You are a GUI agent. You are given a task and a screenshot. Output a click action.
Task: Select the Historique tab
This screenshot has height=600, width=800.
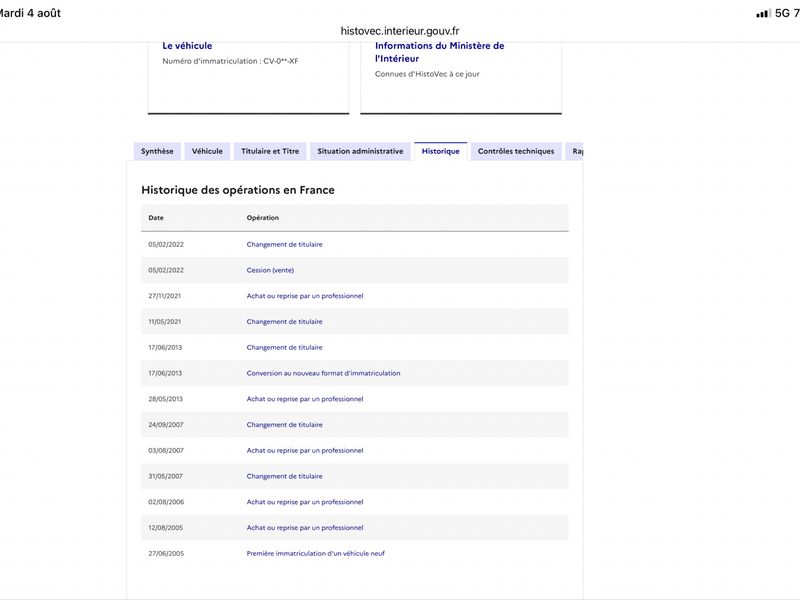pyautogui.click(x=440, y=151)
